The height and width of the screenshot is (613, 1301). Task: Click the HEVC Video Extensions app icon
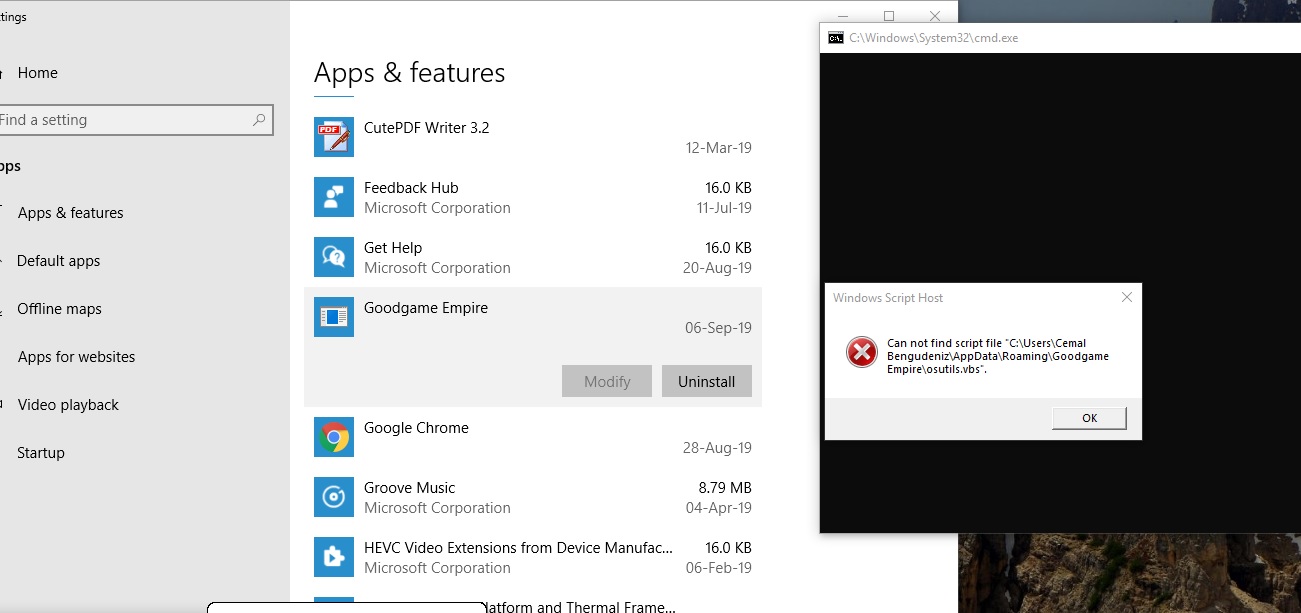point(334,557)
